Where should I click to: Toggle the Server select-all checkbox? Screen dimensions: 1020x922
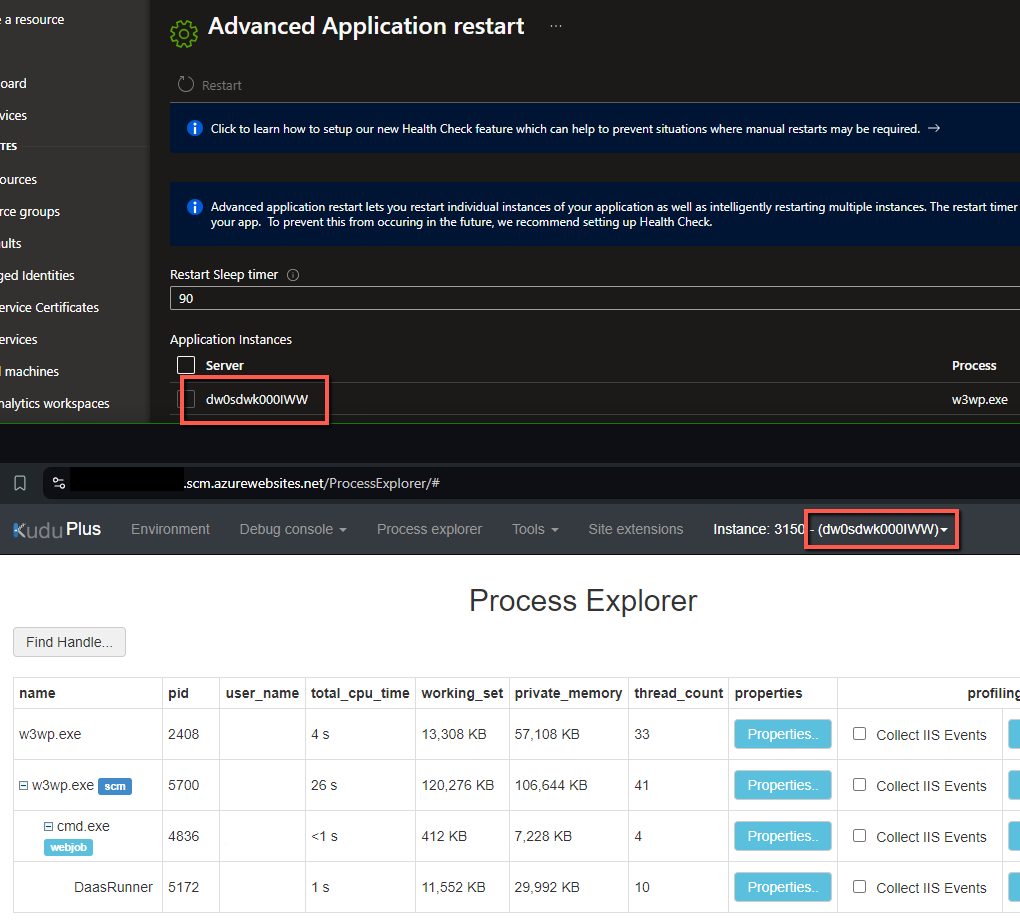tap(186, 365)
